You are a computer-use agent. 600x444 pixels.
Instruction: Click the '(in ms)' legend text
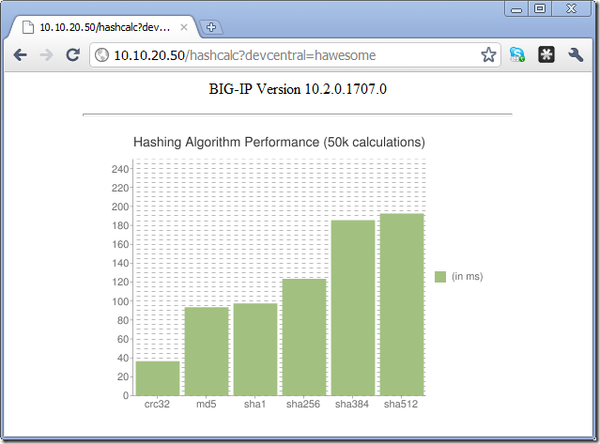point(467,276)
